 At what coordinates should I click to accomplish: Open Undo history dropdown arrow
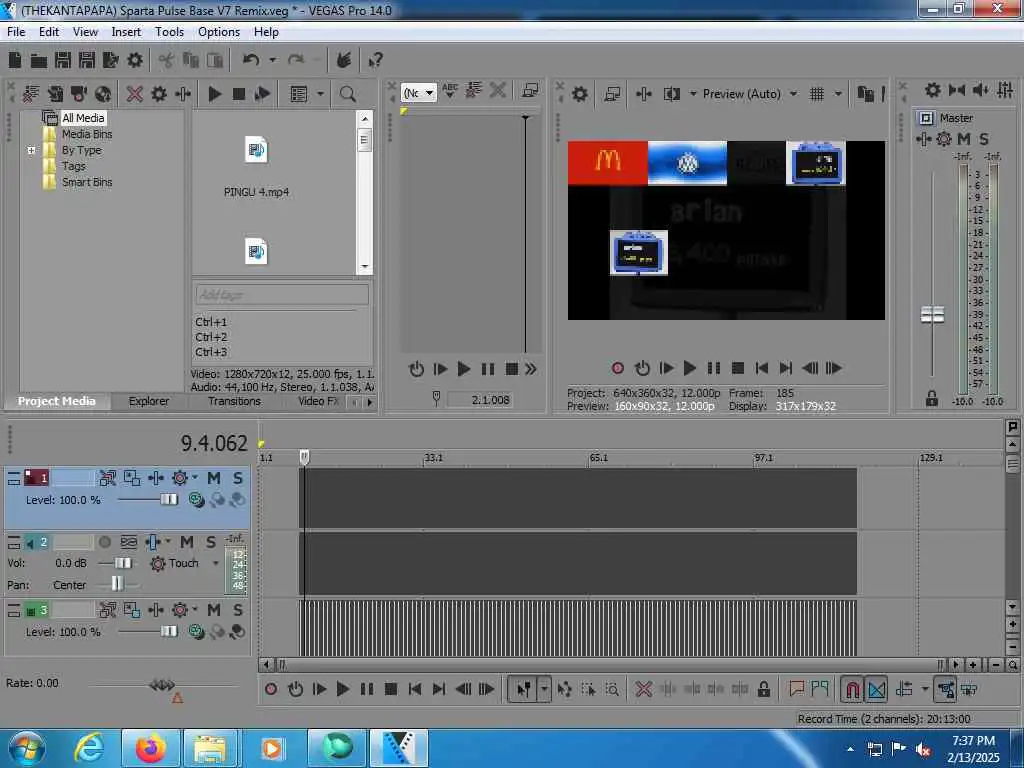coord(272,60)
